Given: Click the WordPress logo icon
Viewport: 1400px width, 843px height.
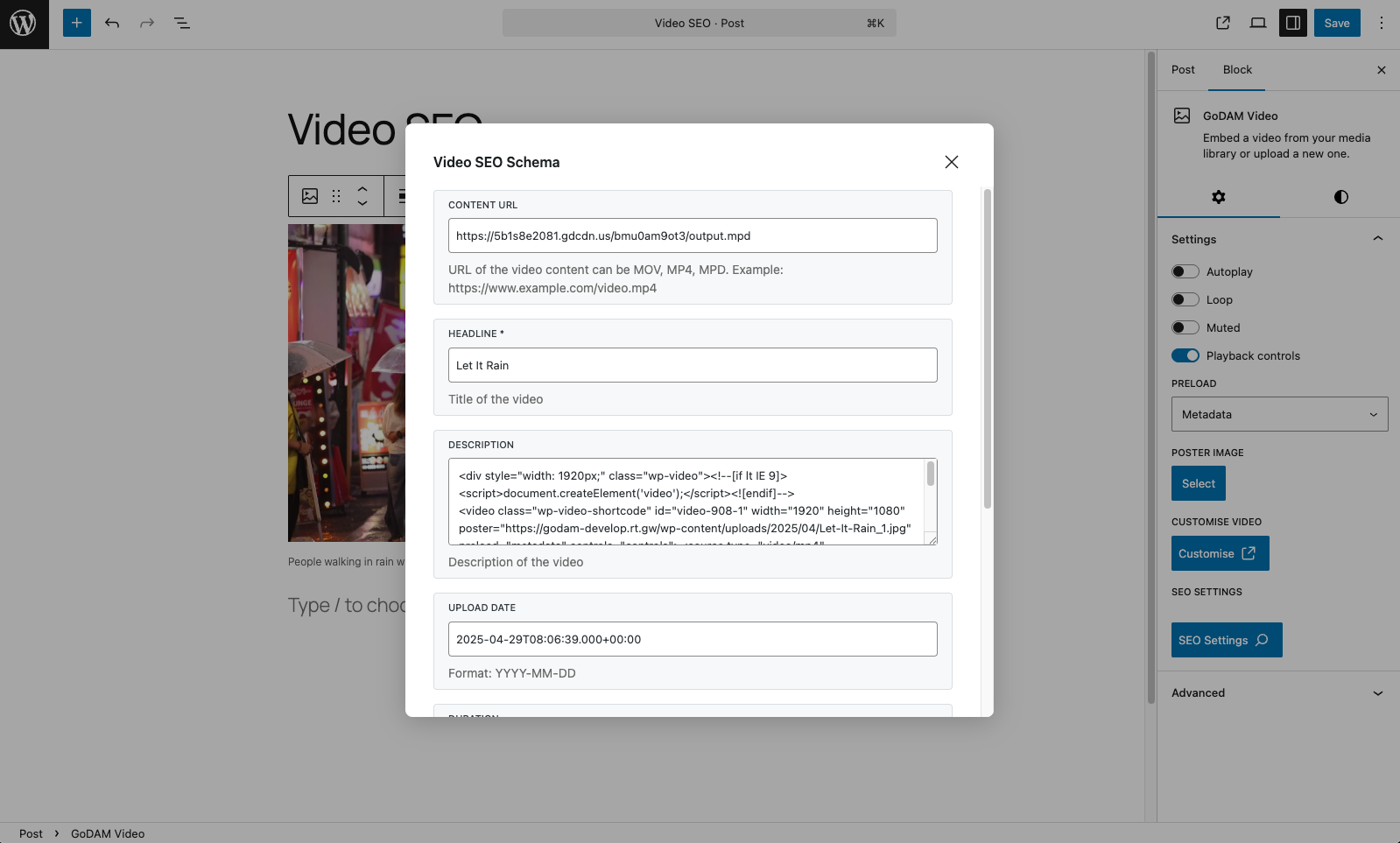Looking at the screenshot, I should [x=24, y=24].
